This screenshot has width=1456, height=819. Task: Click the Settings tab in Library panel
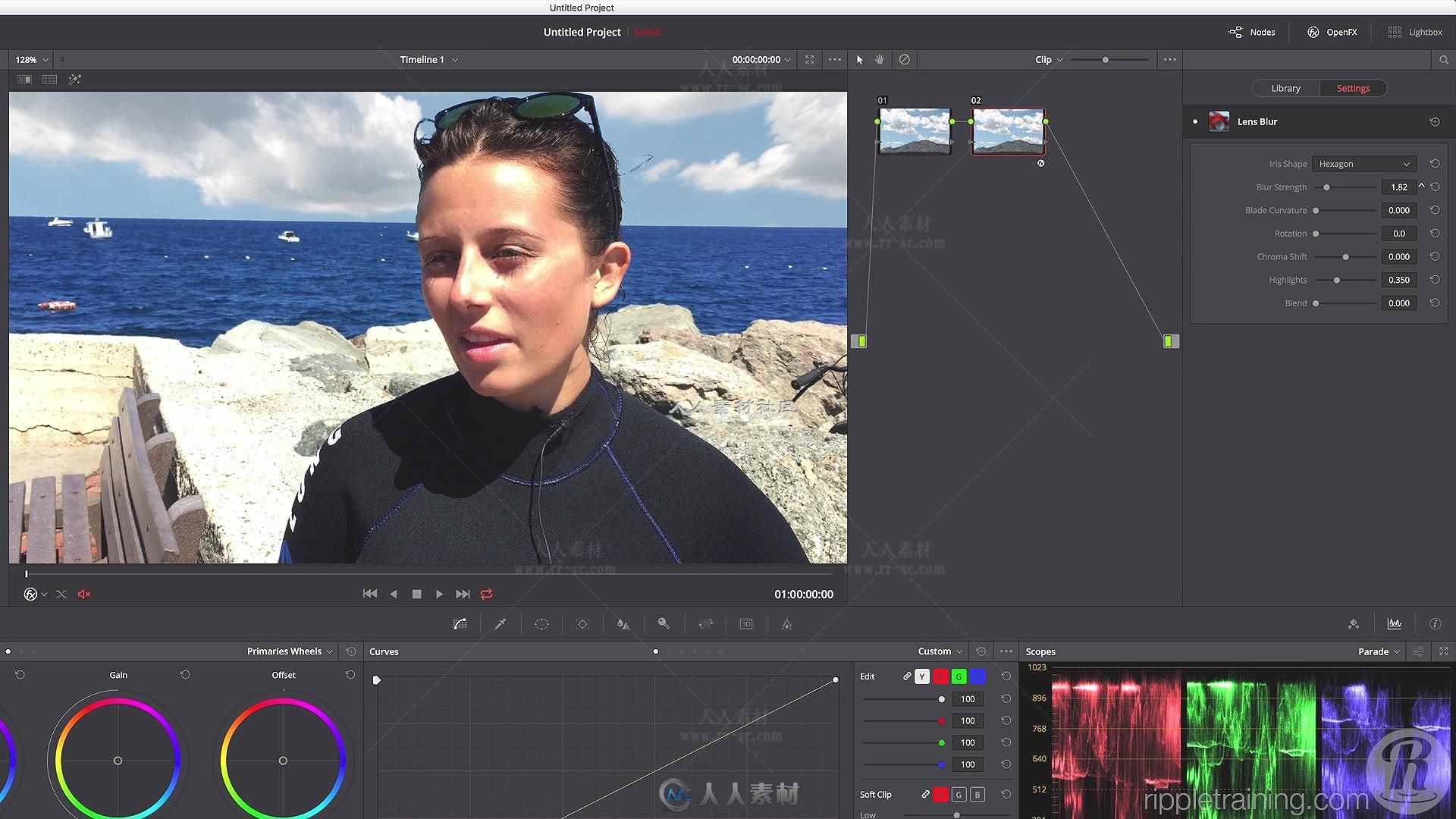[1352, 88]
